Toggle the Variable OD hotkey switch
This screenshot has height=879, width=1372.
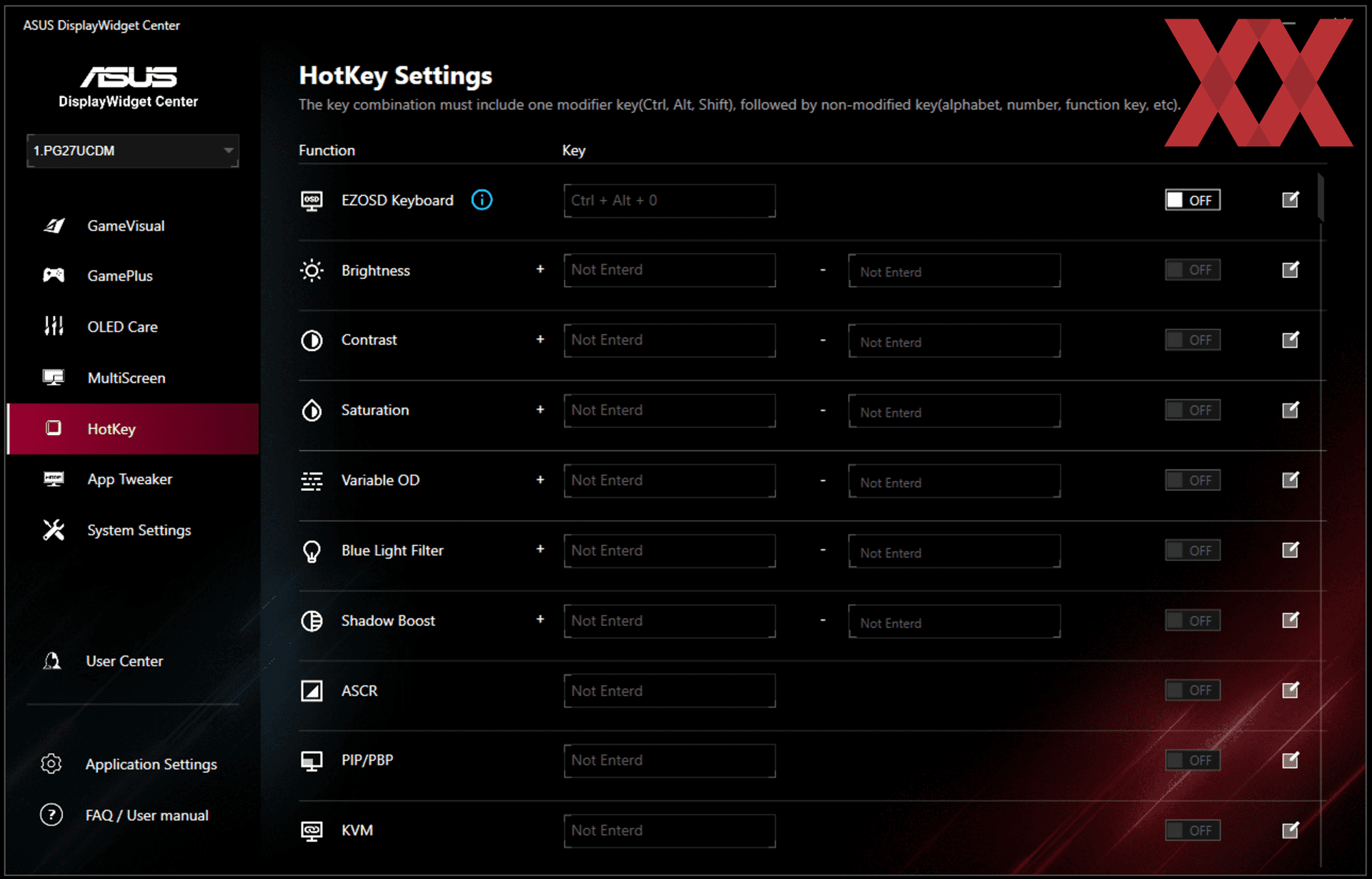coord(1193,480)
